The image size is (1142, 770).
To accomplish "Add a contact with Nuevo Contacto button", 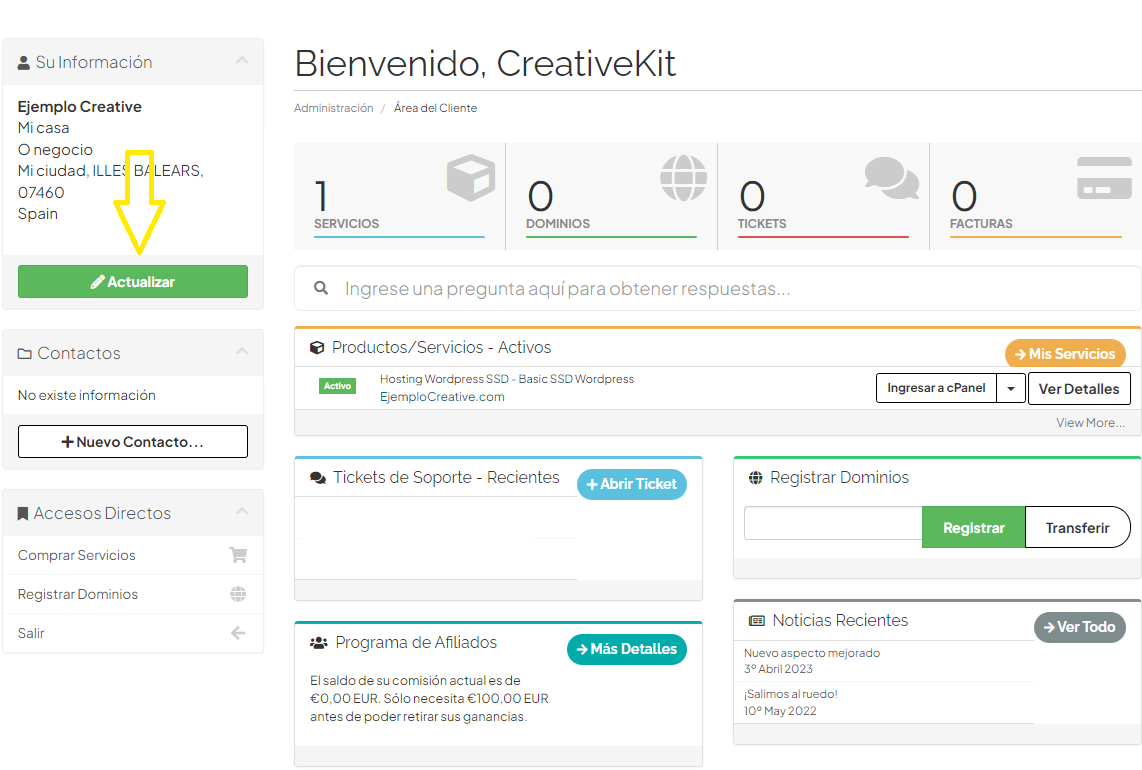I will coord(133,441).
